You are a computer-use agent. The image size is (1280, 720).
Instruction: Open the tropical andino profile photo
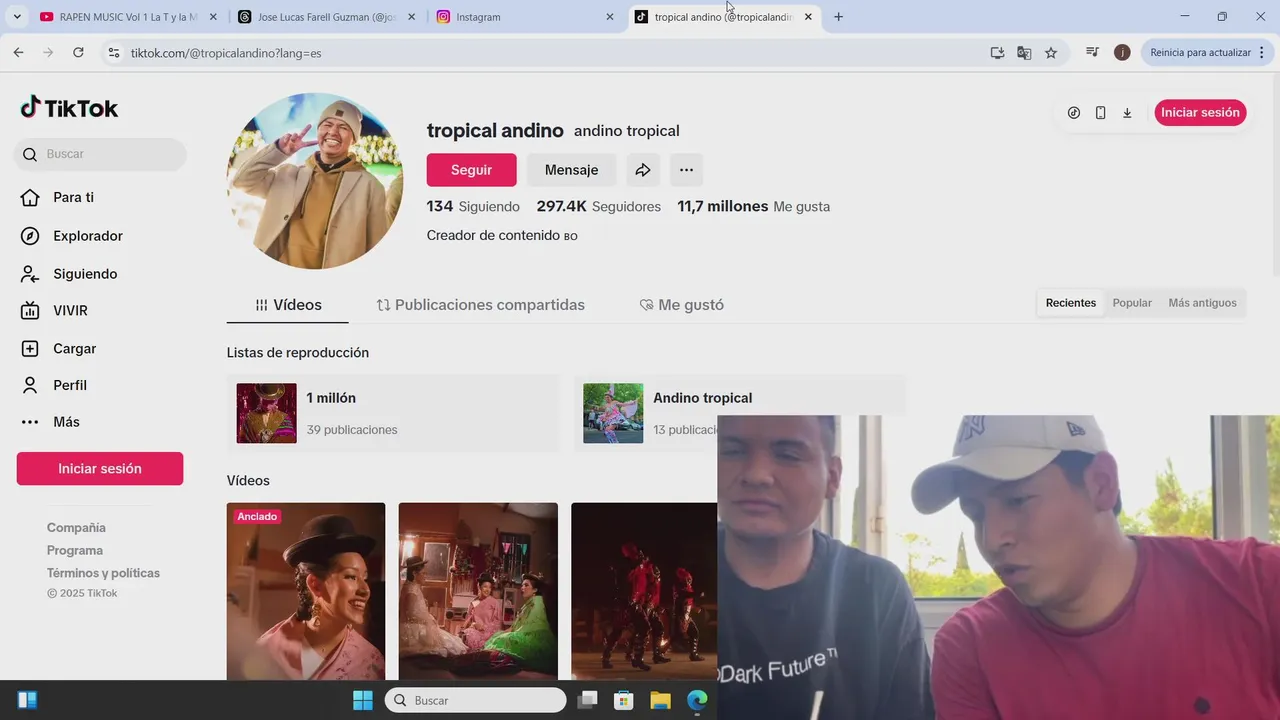(315, 181)
